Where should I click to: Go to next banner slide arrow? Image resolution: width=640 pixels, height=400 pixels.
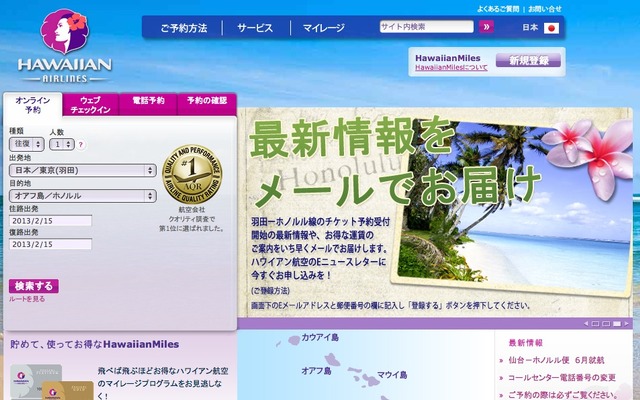tap(627, 324)
